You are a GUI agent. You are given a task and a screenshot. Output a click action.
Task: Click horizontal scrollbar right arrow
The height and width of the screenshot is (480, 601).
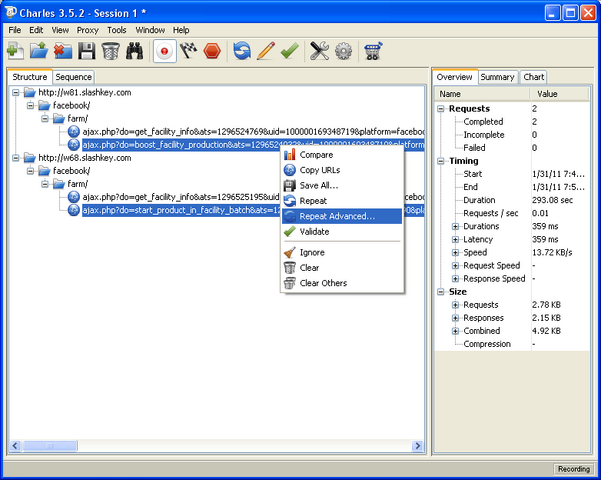(x=417, y=445)
